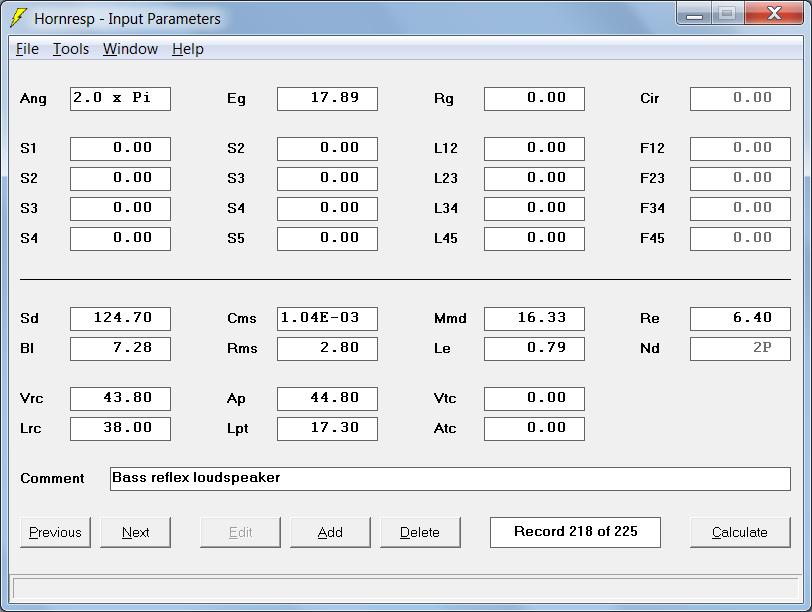Open the Window menu
Viewport: 812px width, 612px height.
(x=130, y=49)
